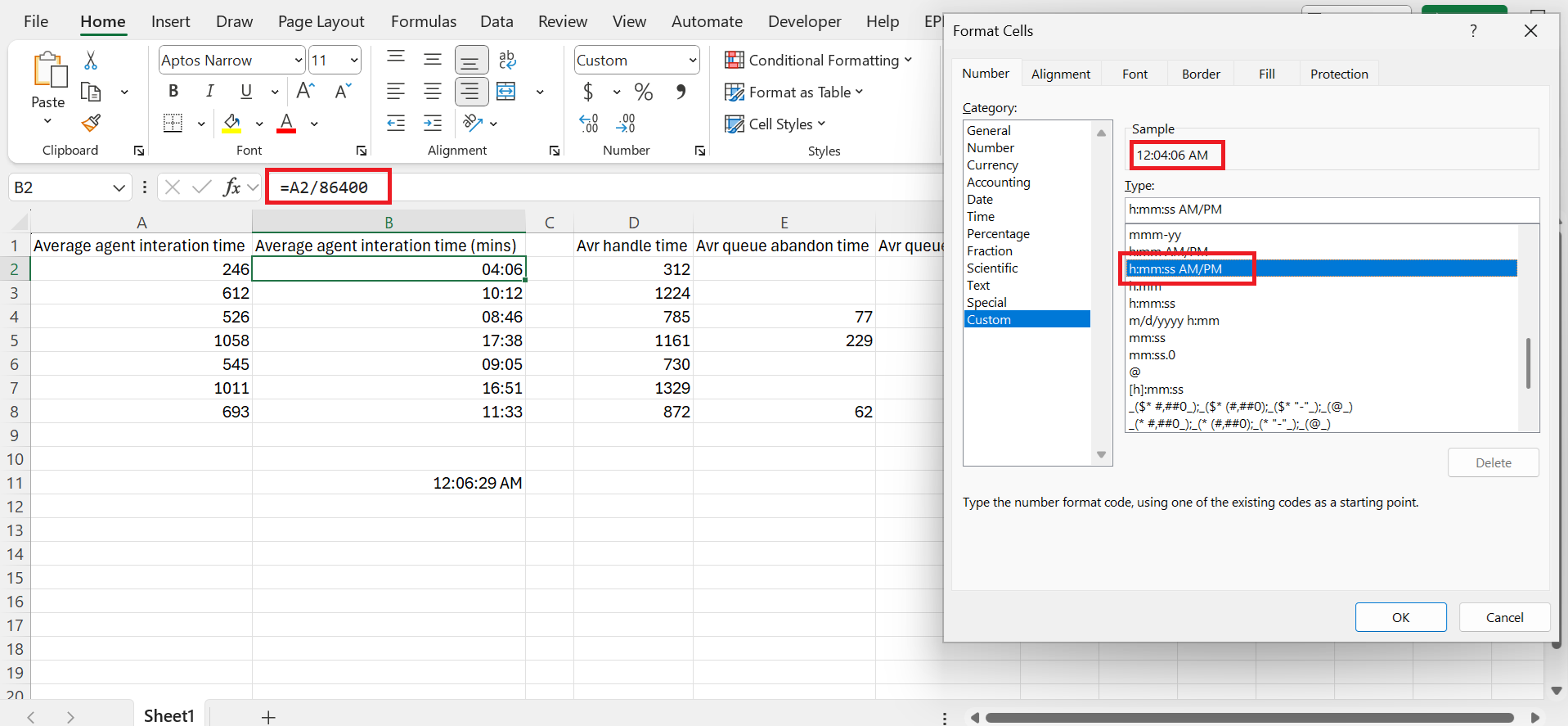The height and width of the screenshot is (726, 1568).
Task: Open the Number Format Custom dropdown
Action: coord(693,61)
